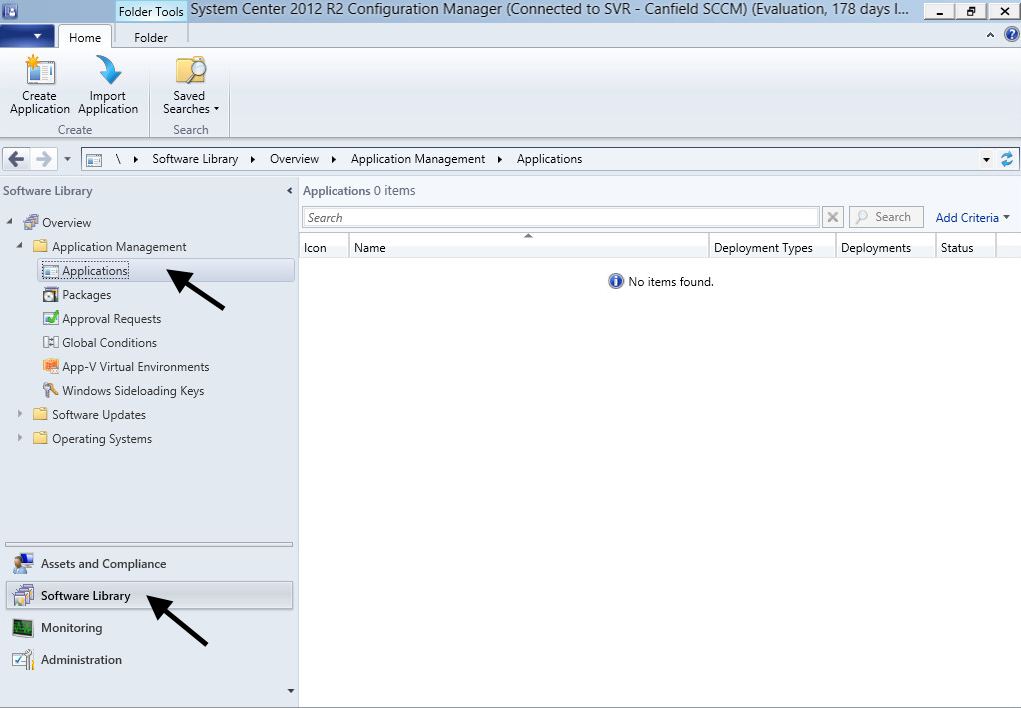Image resolution: width=1021 pixels, height=708 pixels.
Task: Click the Monitoring workspace icon
Action: pyautogui.click(x=23, y=628)
